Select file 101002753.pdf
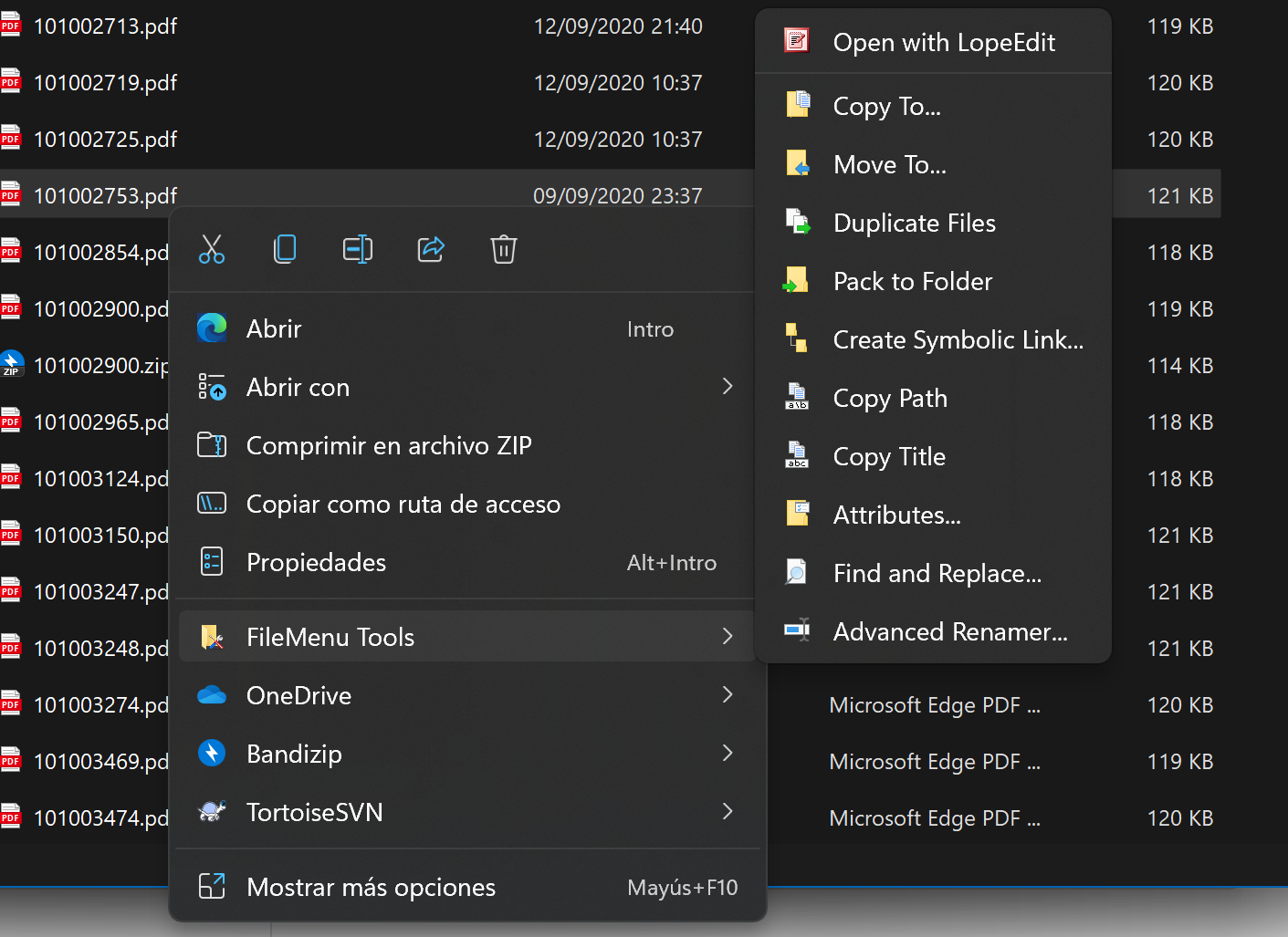 pyautogui.click(x=105, y=196)
